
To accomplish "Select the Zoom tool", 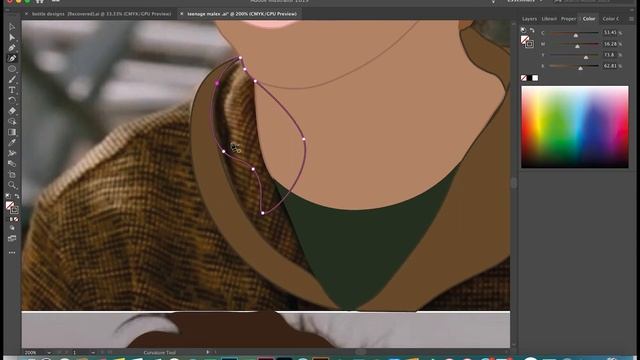I will click(x=12, y=185).
